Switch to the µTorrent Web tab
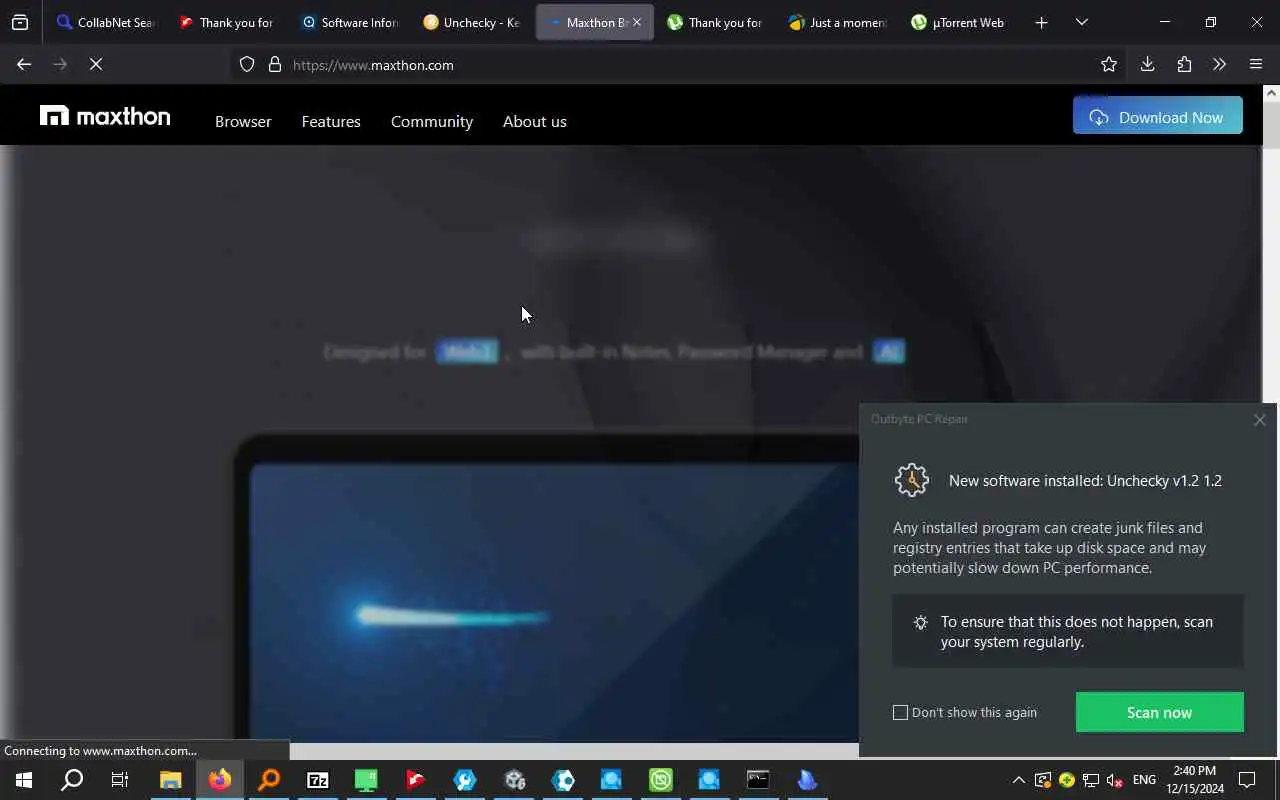This screenshot has width=1280, height=800. coord(958,22)
